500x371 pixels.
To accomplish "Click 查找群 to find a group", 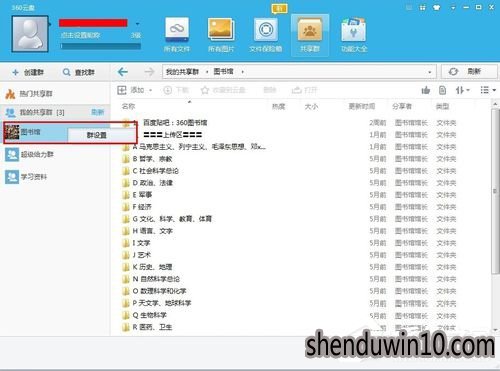I will coord(79,72).
